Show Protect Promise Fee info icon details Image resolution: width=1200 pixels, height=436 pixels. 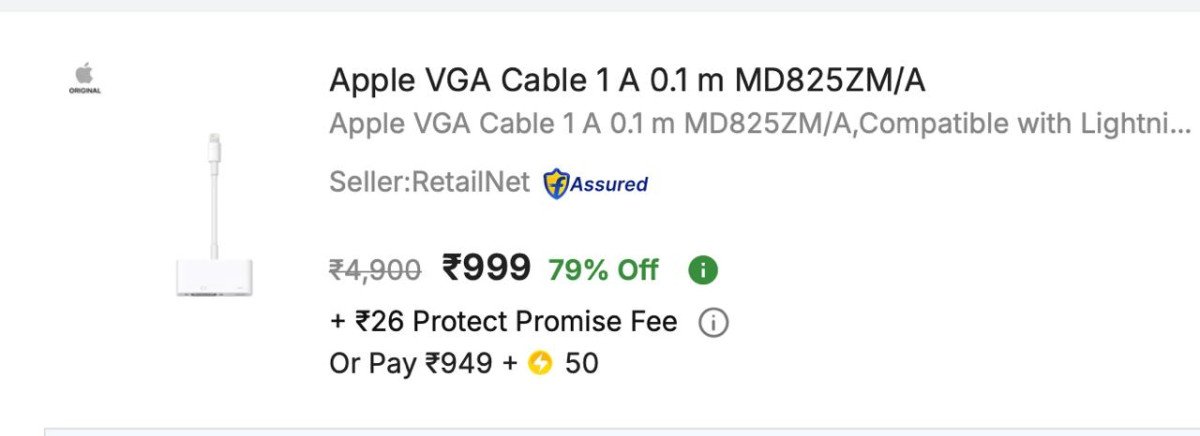713,323
